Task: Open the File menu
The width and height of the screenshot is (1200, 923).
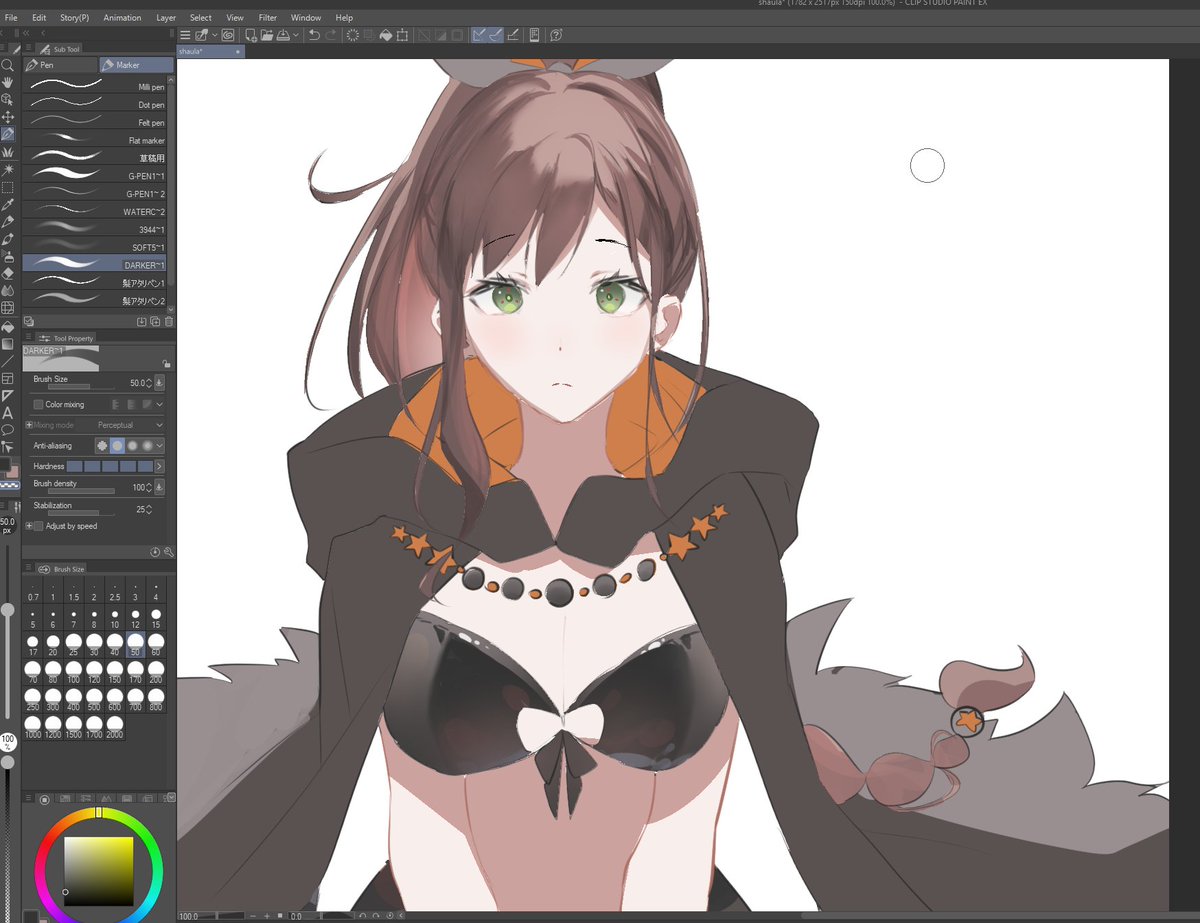Action: point(11,18)
